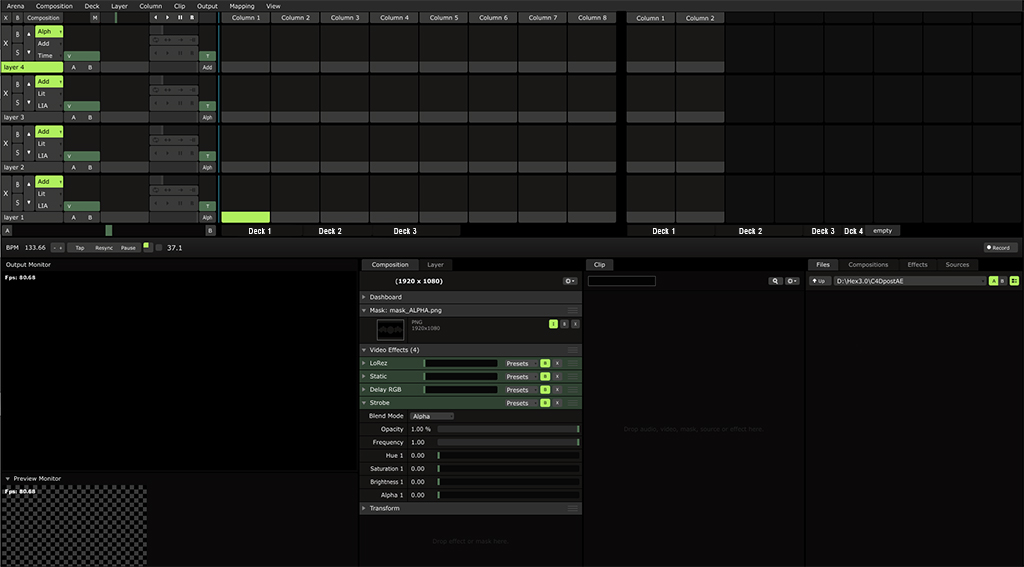The height and width of the screenshot is (567, 1024).
Task: Trigger Column 8 header
Action: point(592,18)
